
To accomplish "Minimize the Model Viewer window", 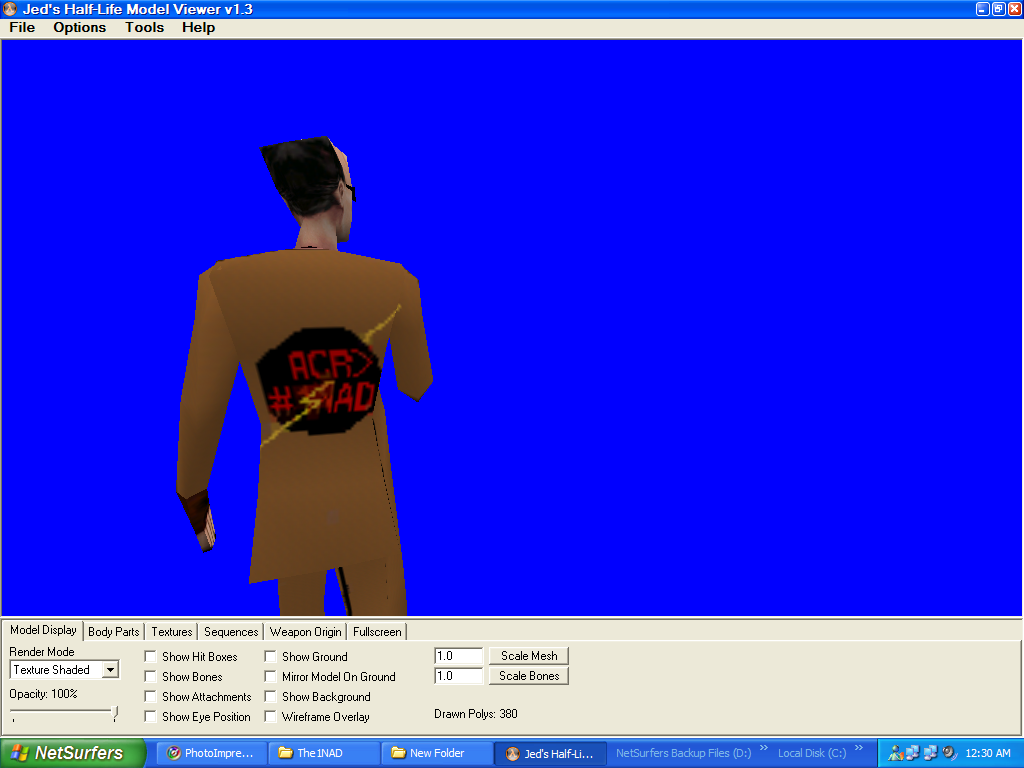I will pos(983,9).
